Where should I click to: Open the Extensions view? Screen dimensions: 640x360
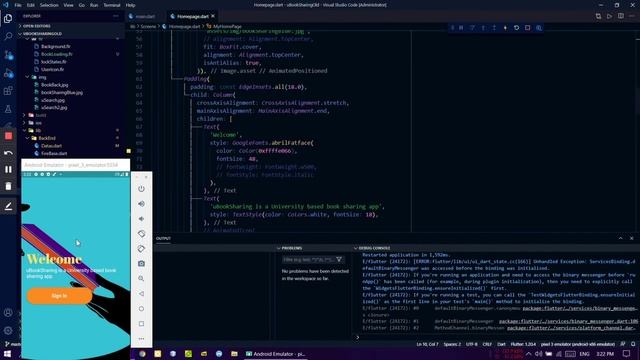pyautogui.click(x=8, y=91)
